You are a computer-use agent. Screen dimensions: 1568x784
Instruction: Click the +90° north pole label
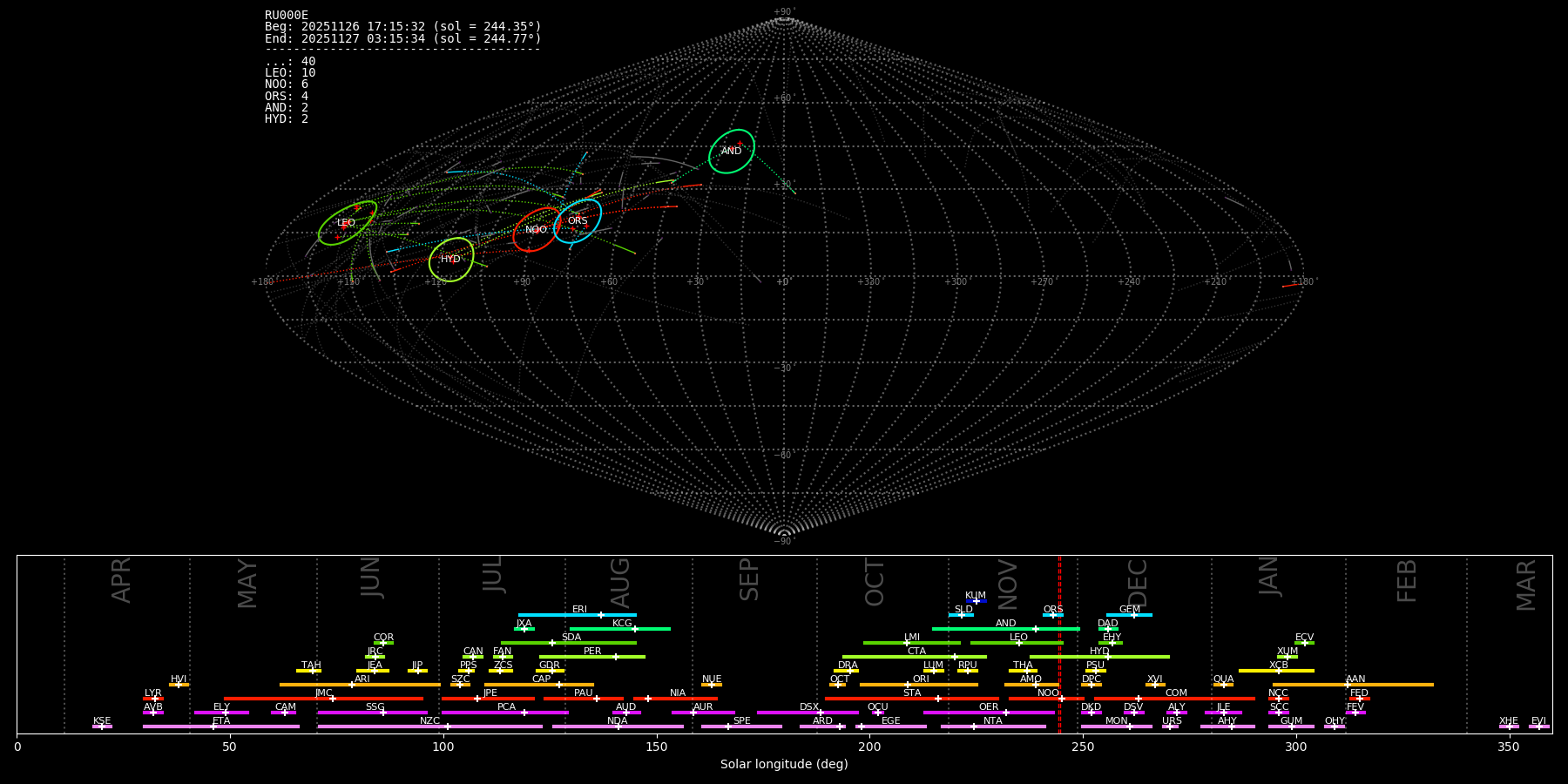(x=784, y=12)
